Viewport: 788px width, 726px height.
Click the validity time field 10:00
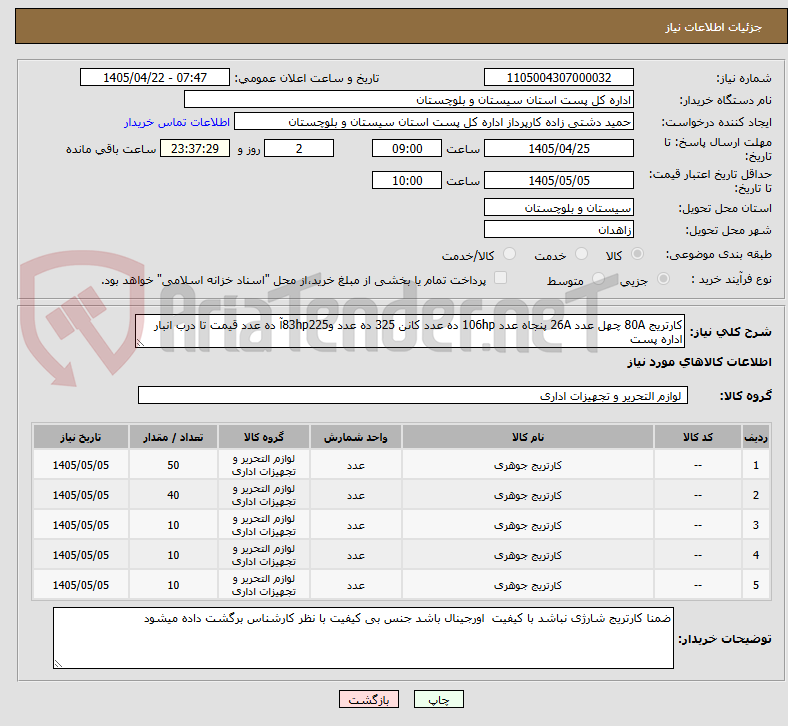click(x=407, y=180)
